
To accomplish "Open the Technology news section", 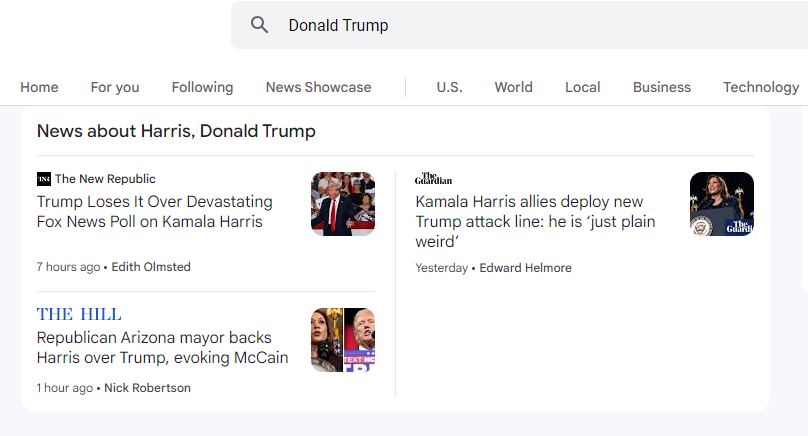I will [761, 87].
